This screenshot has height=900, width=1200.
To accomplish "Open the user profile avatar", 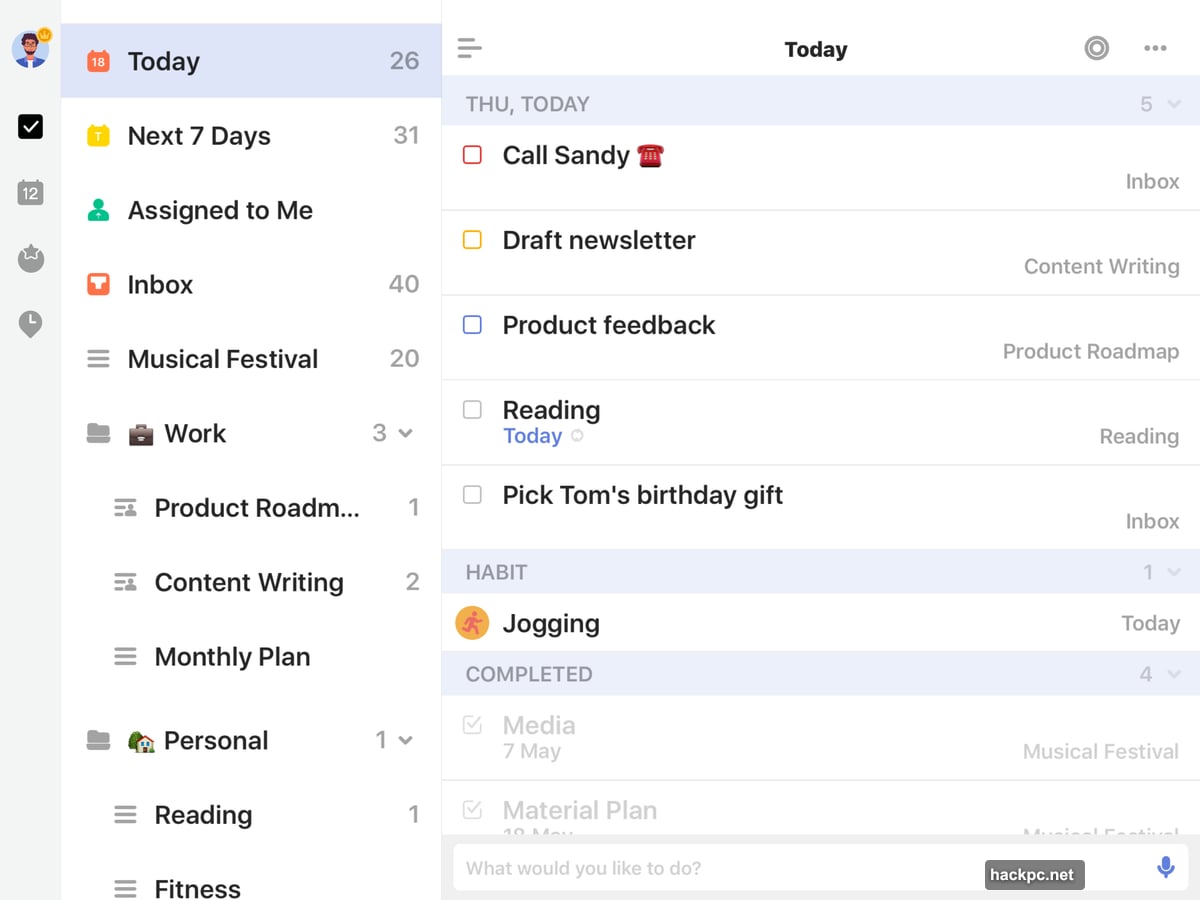I will pos(30,49).
